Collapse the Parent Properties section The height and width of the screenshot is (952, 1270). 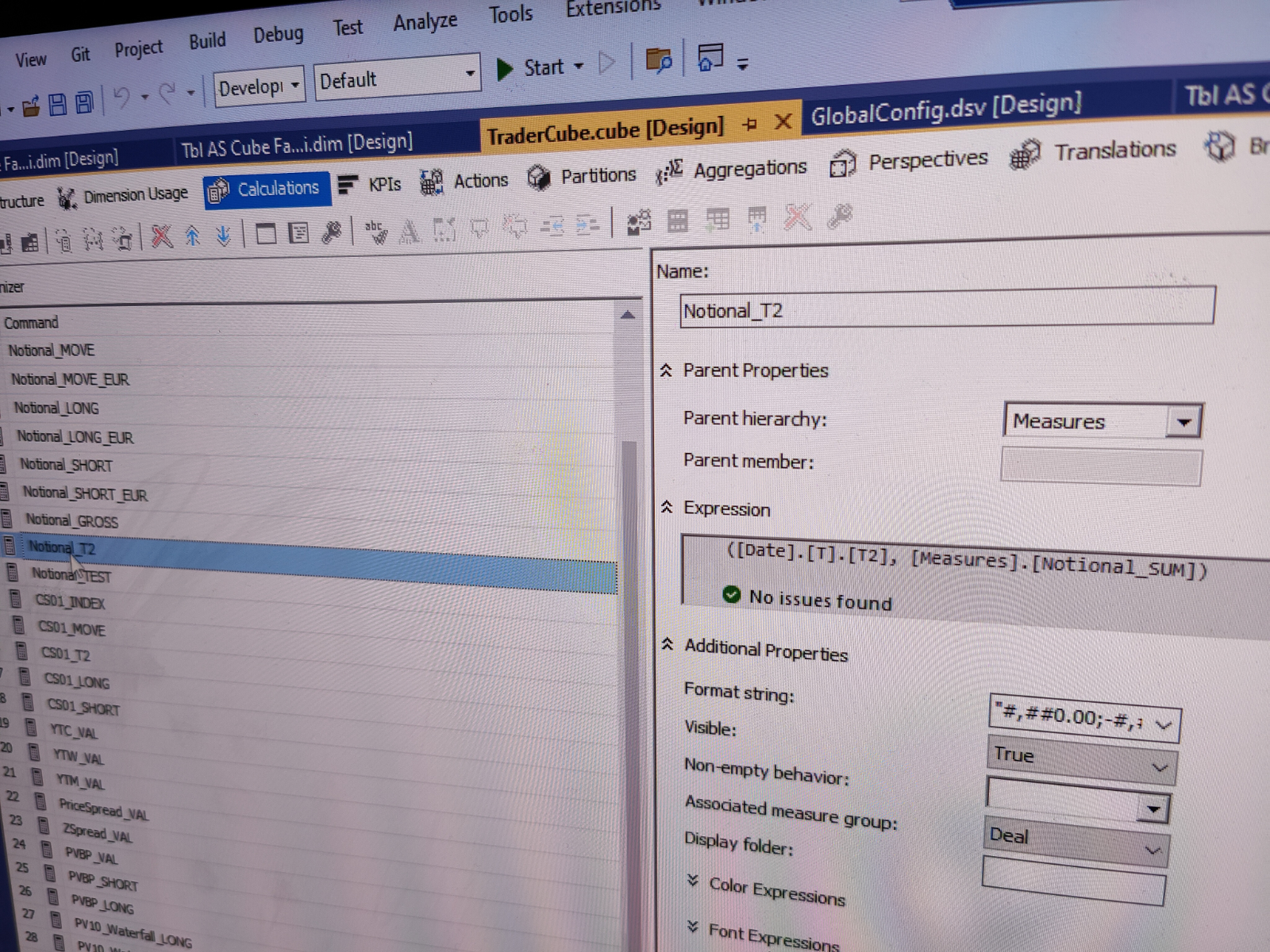[666, 370]
